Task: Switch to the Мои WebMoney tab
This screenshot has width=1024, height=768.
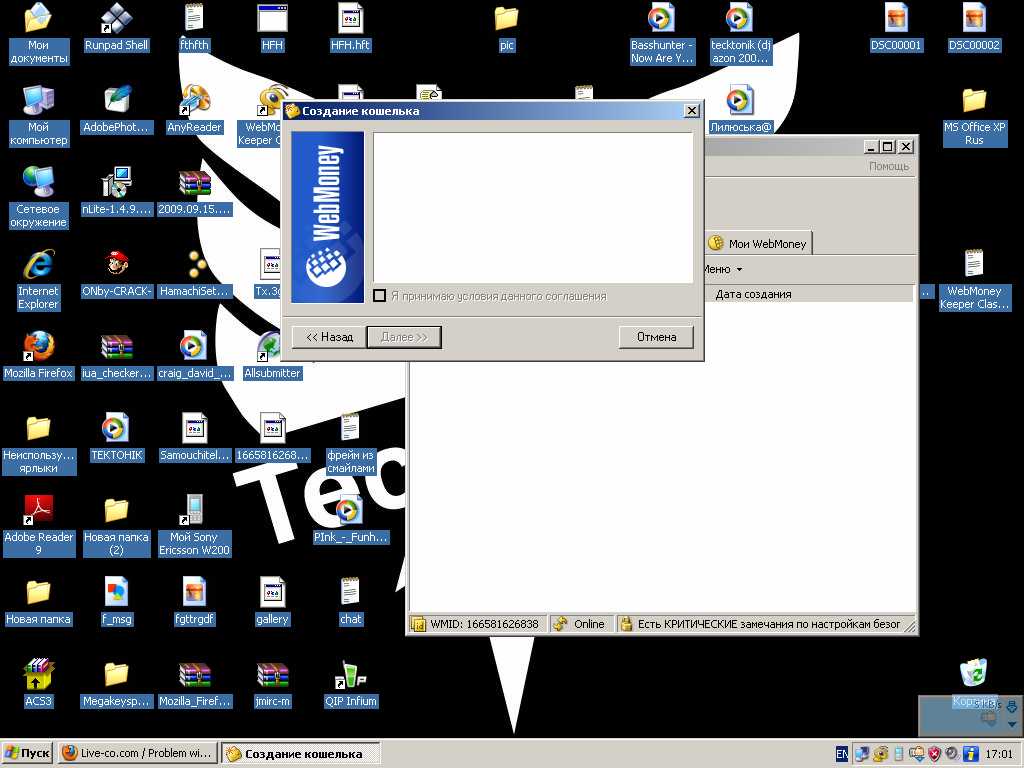Action: point(757,243)
